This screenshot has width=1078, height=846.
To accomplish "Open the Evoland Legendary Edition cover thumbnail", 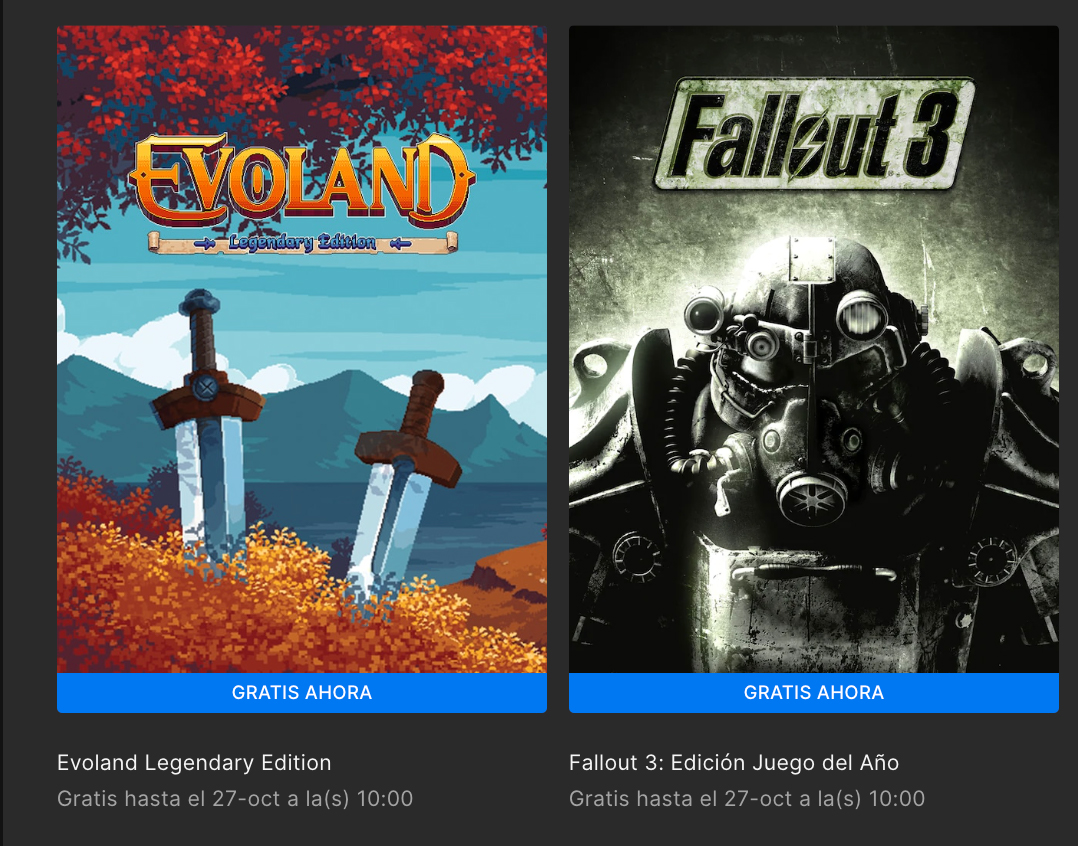I will [x=302, y=349].
